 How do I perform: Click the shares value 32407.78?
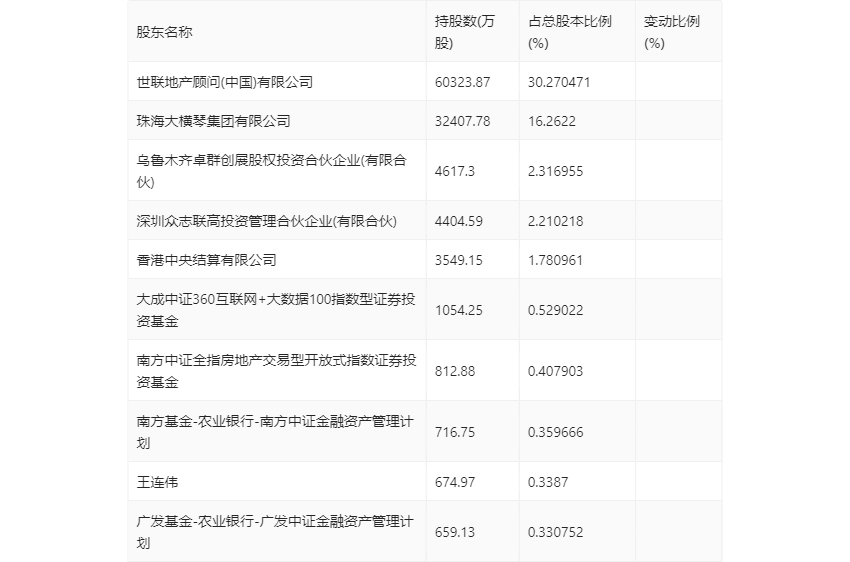(462, 121)
